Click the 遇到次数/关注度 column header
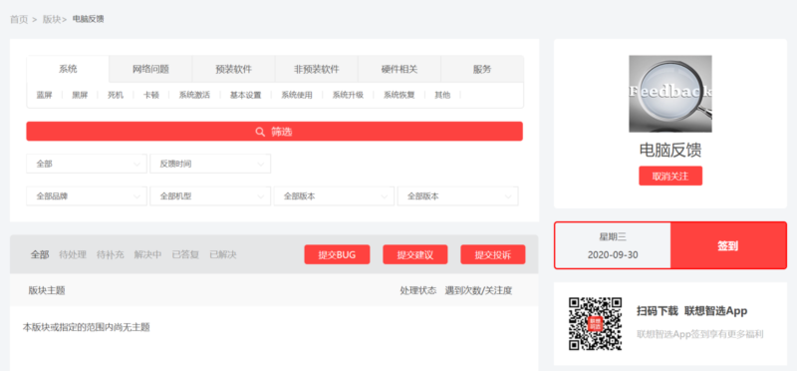The width and height of the screenshot is (797, 371). click(479, 290)
